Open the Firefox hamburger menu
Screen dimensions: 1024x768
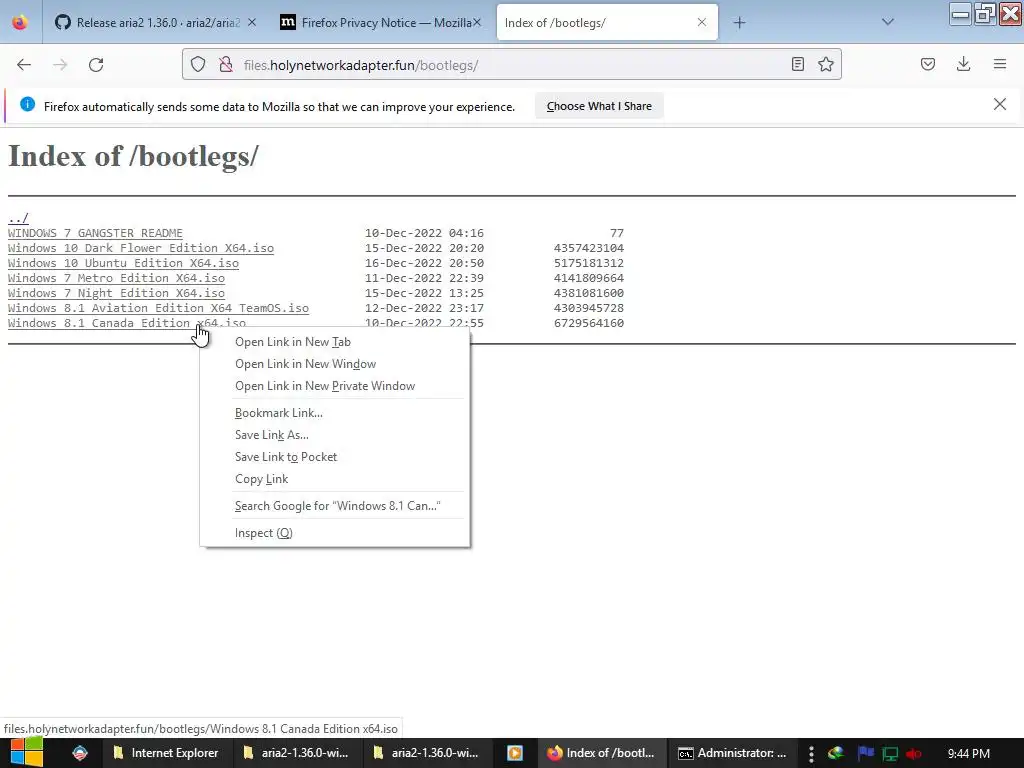(1000, 64)
